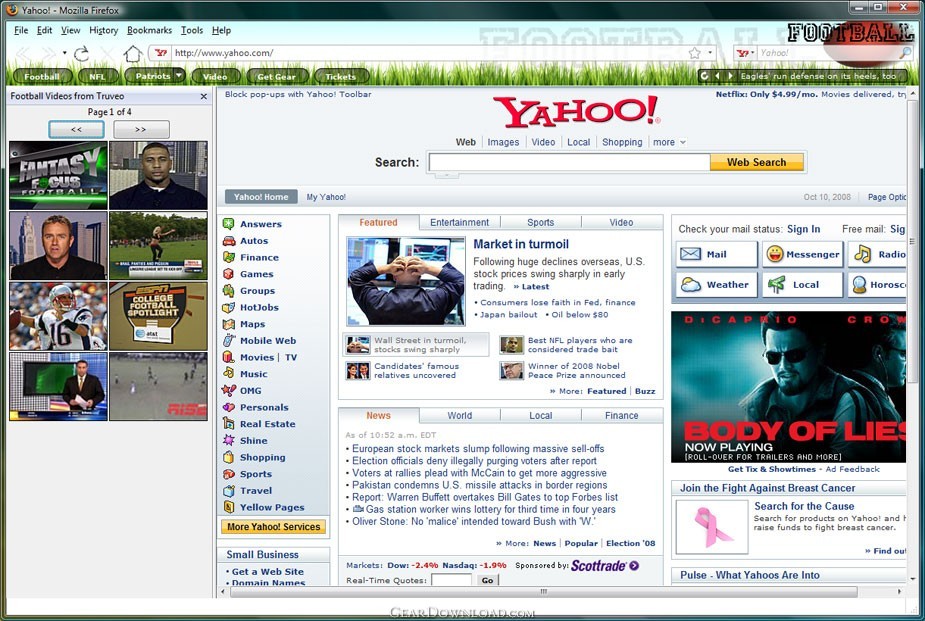Click the horizontal scrollbar of the page

click(x=544, y=591)
